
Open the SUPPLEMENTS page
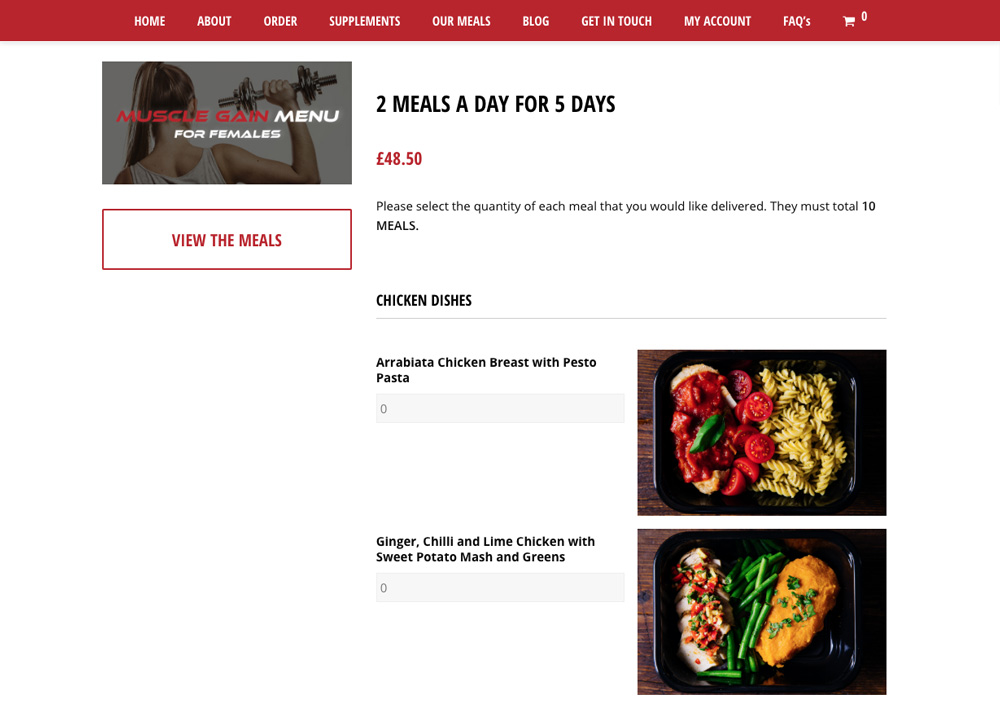pyautogui.click(x=364, y=21)
